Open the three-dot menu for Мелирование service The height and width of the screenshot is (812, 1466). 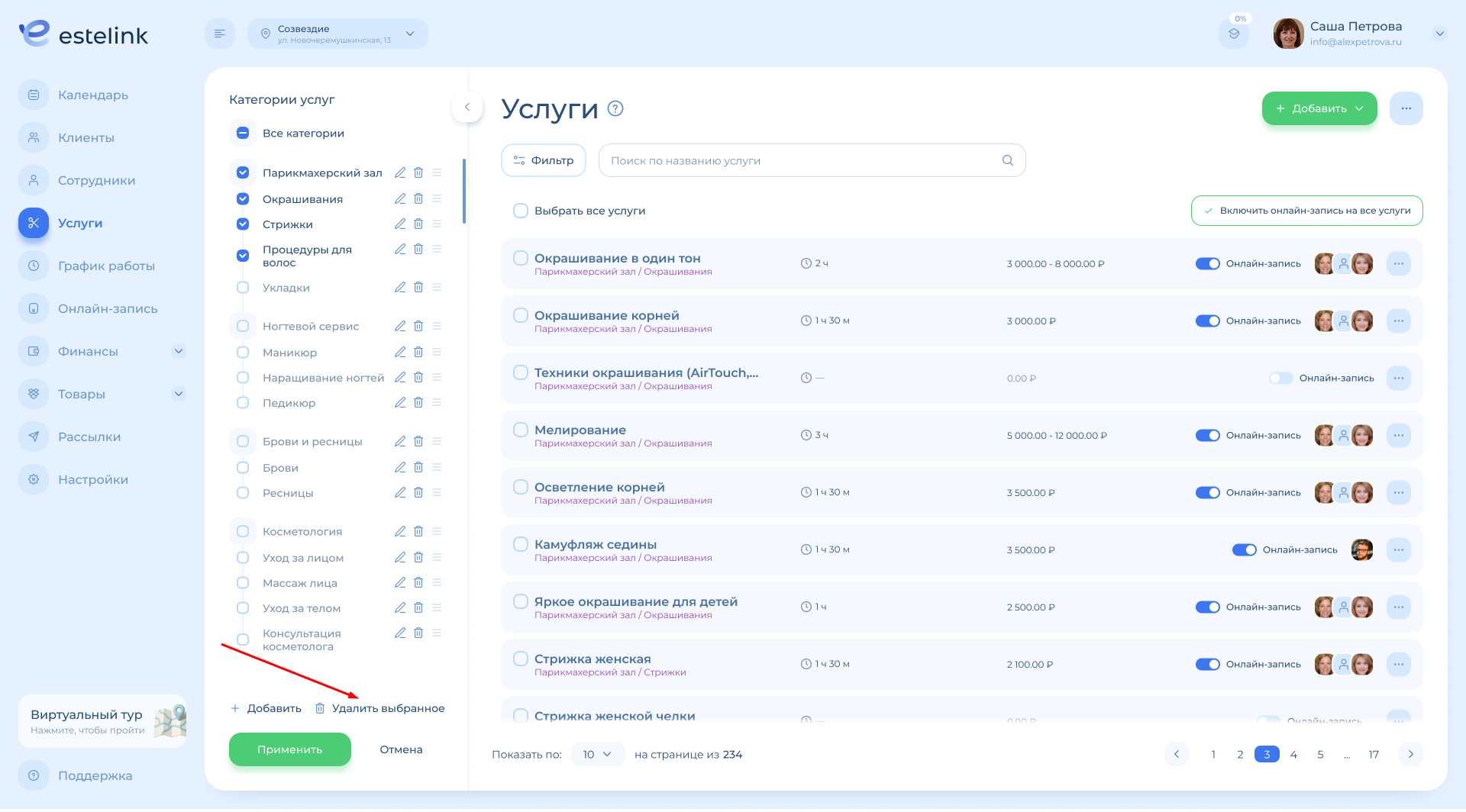(x=1398, y=435)
